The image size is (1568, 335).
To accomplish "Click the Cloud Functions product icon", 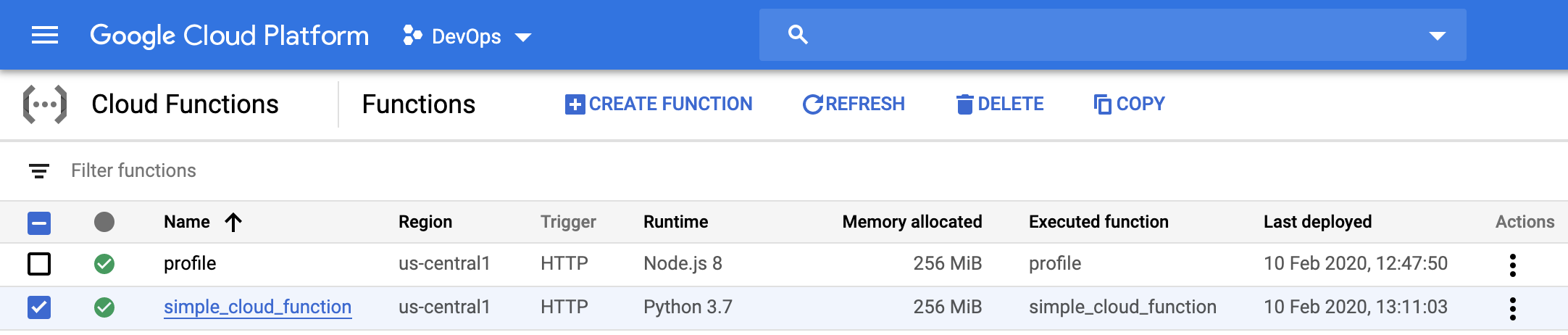I will click(x=45, y=104).
